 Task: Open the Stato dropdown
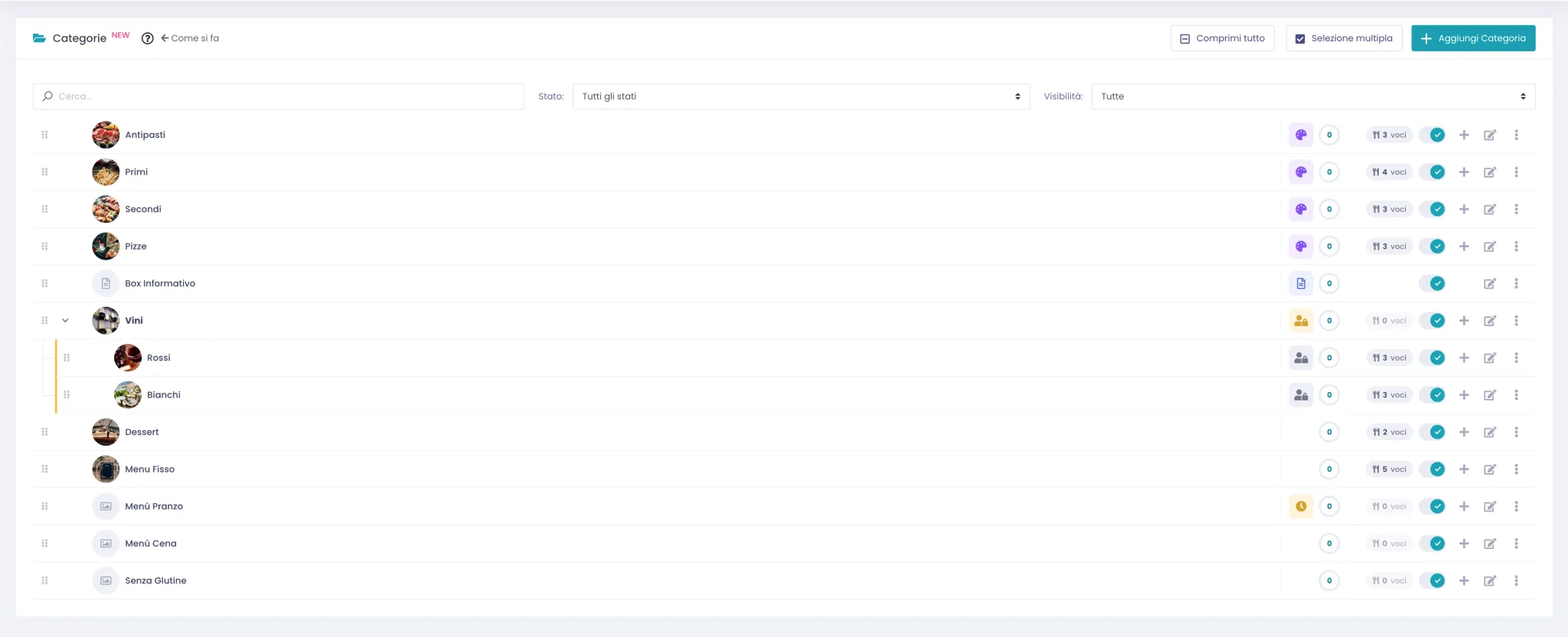(801, 96)
